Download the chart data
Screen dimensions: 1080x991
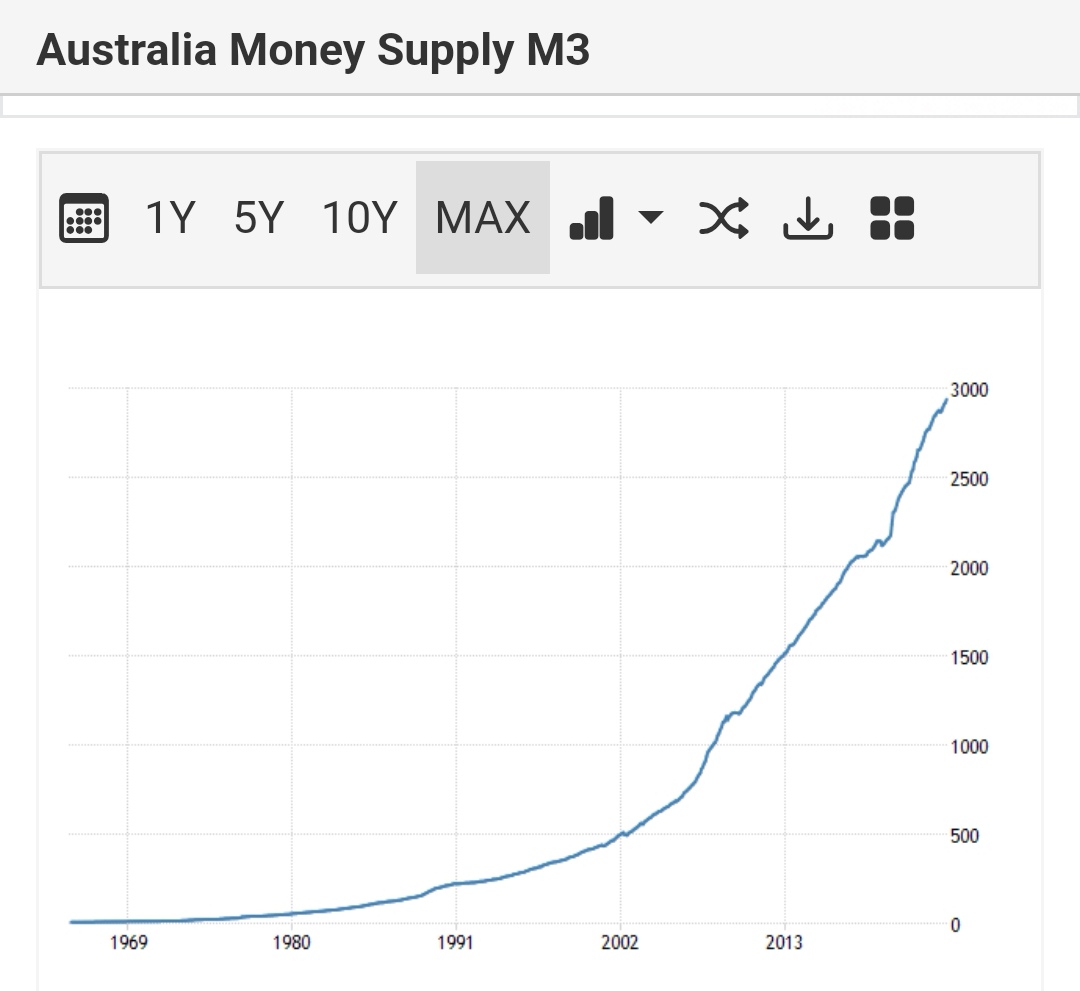pyautogui.click(x=808, y=218)
